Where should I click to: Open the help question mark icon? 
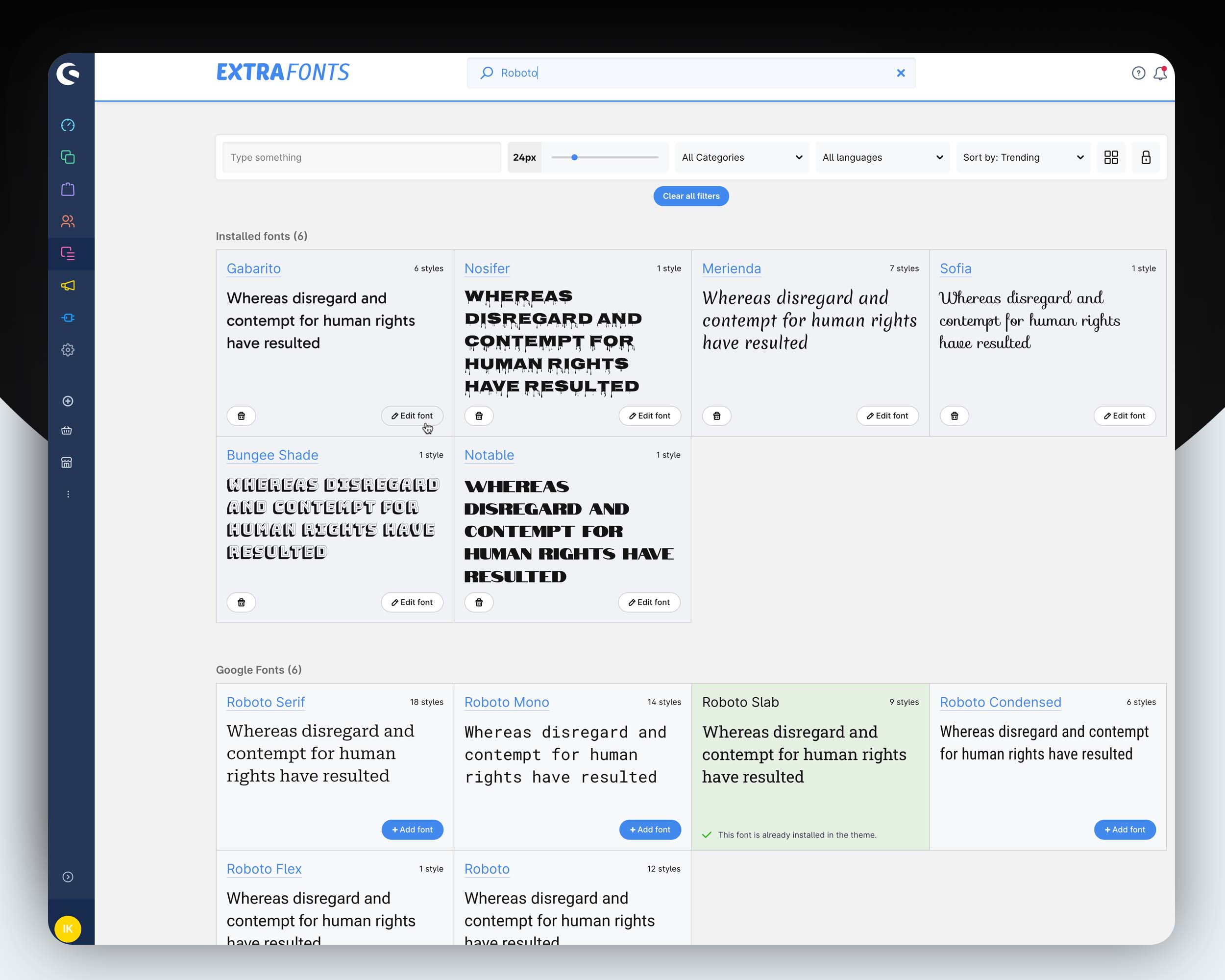pyautogui.click(x=1138, y=73)
